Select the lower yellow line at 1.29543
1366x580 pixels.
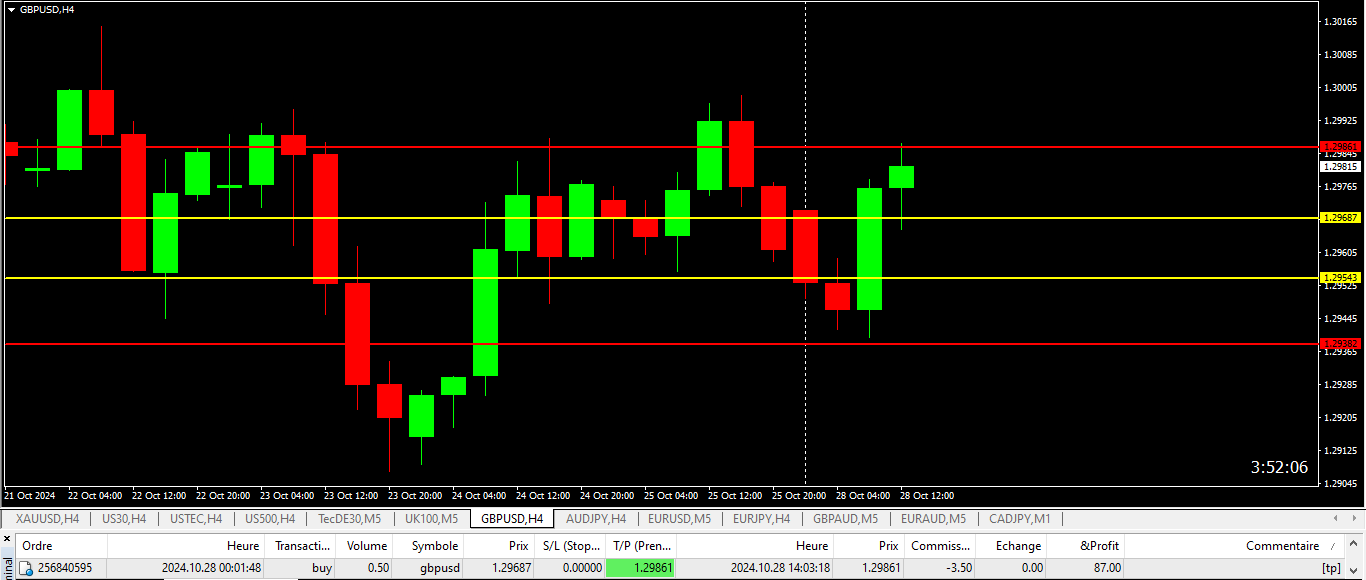660,278
